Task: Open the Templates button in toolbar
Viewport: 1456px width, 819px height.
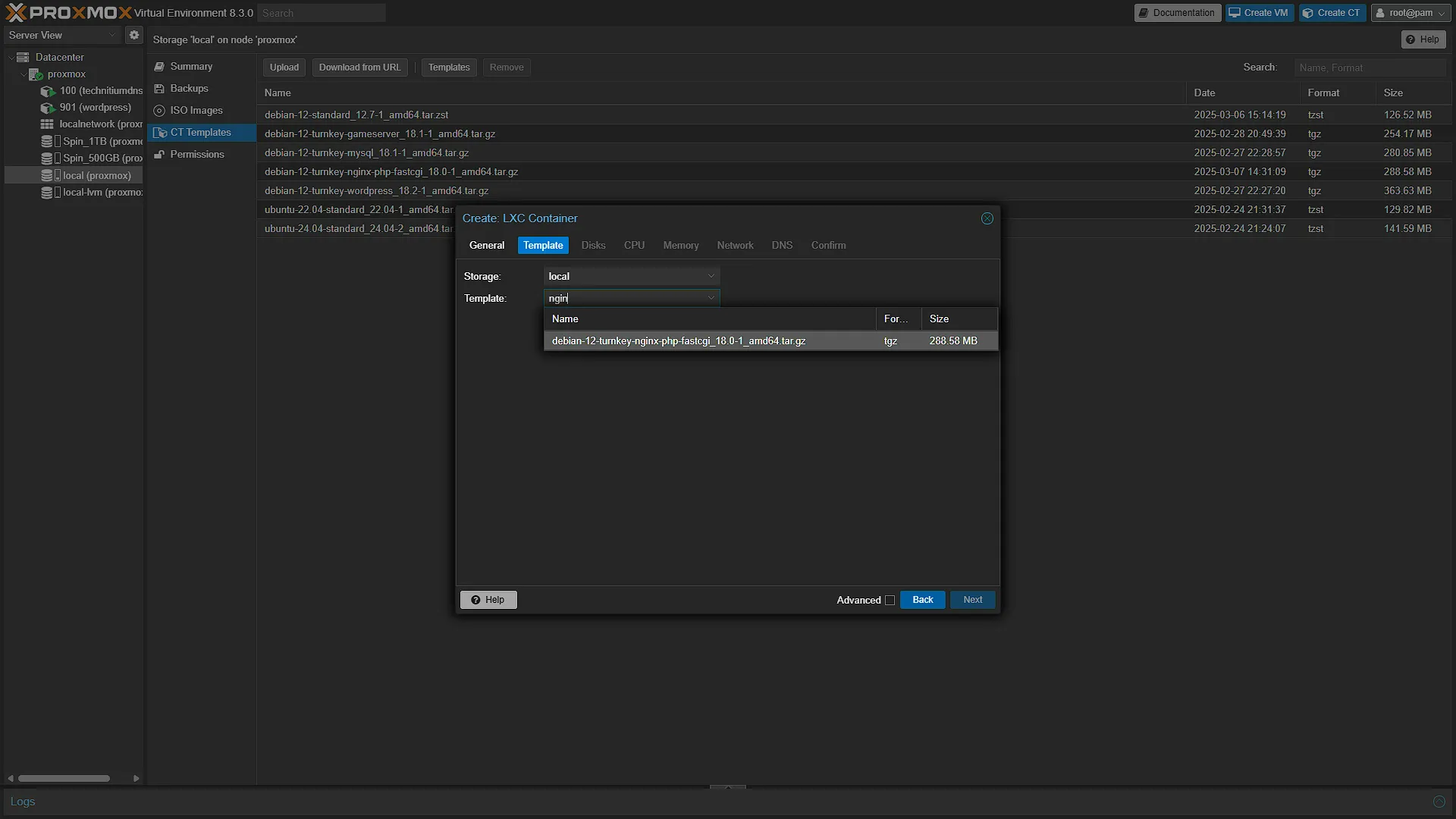Action: point(449,67)
